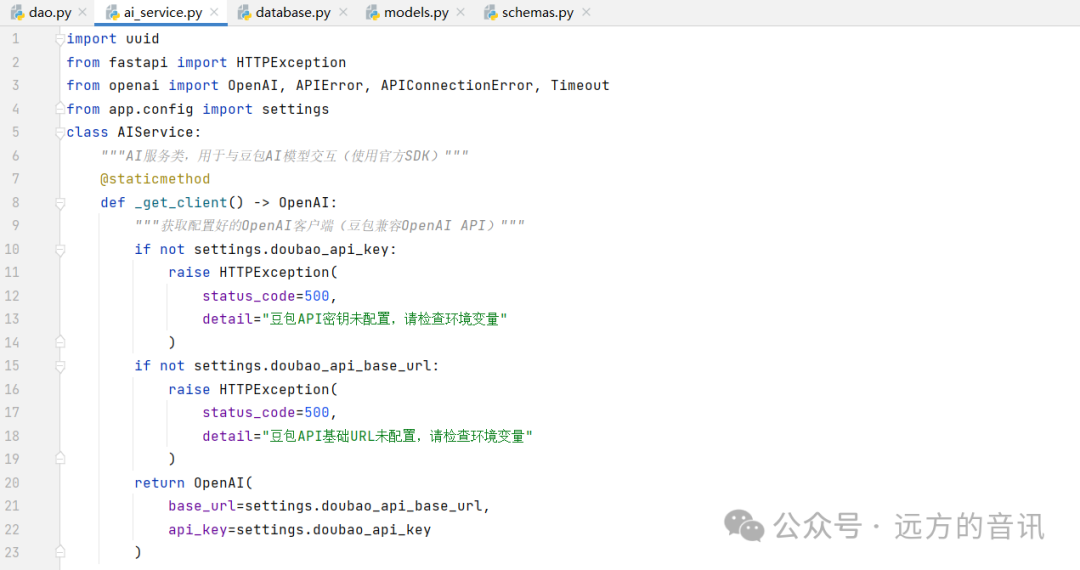Click 'Timeout' in the openai import line
1080x570 pixels.
coord(580,85)
